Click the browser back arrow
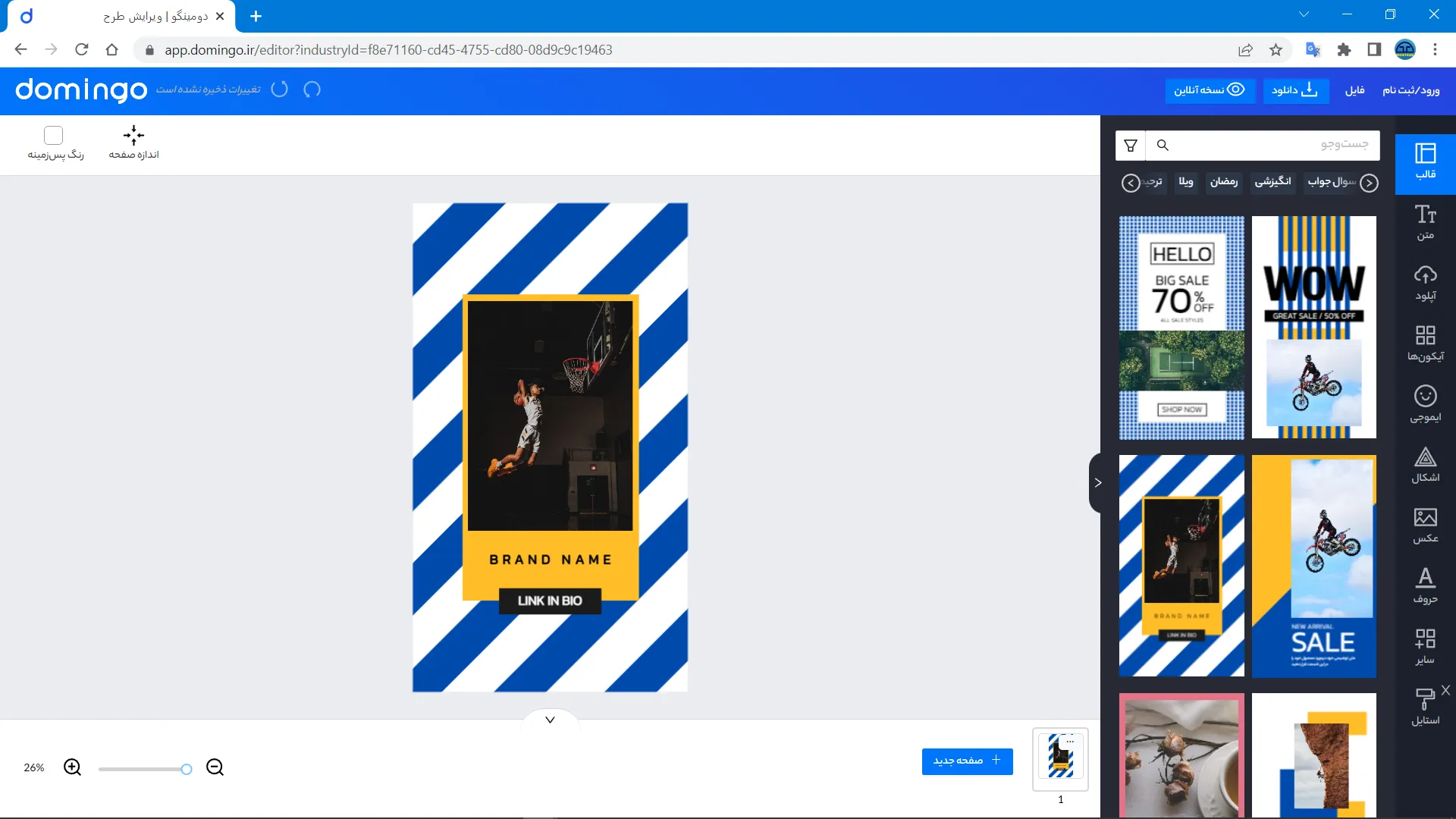 pos(20,50)
